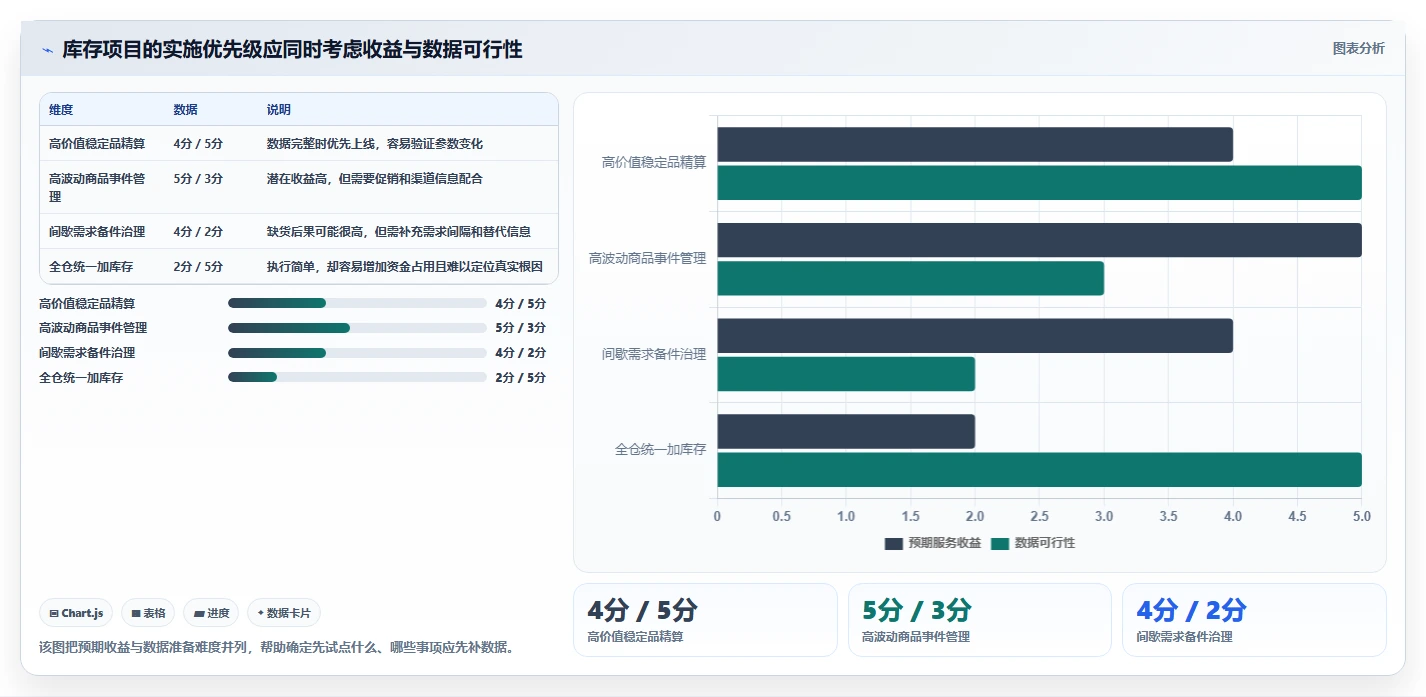Click the chart axis label 全仓统一加库存
This screenshot has width=1426, height=697.
pos(660,450)
